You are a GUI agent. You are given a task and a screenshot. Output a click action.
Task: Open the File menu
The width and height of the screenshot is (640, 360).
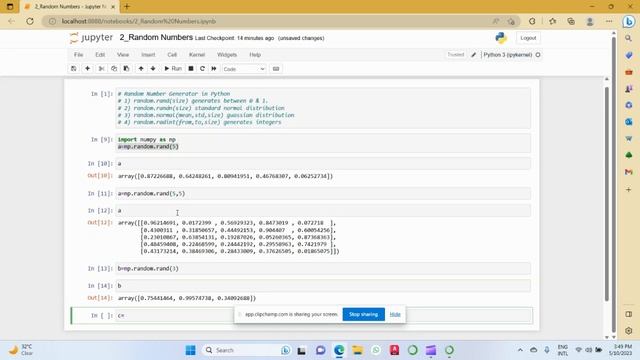coord(78,55)
